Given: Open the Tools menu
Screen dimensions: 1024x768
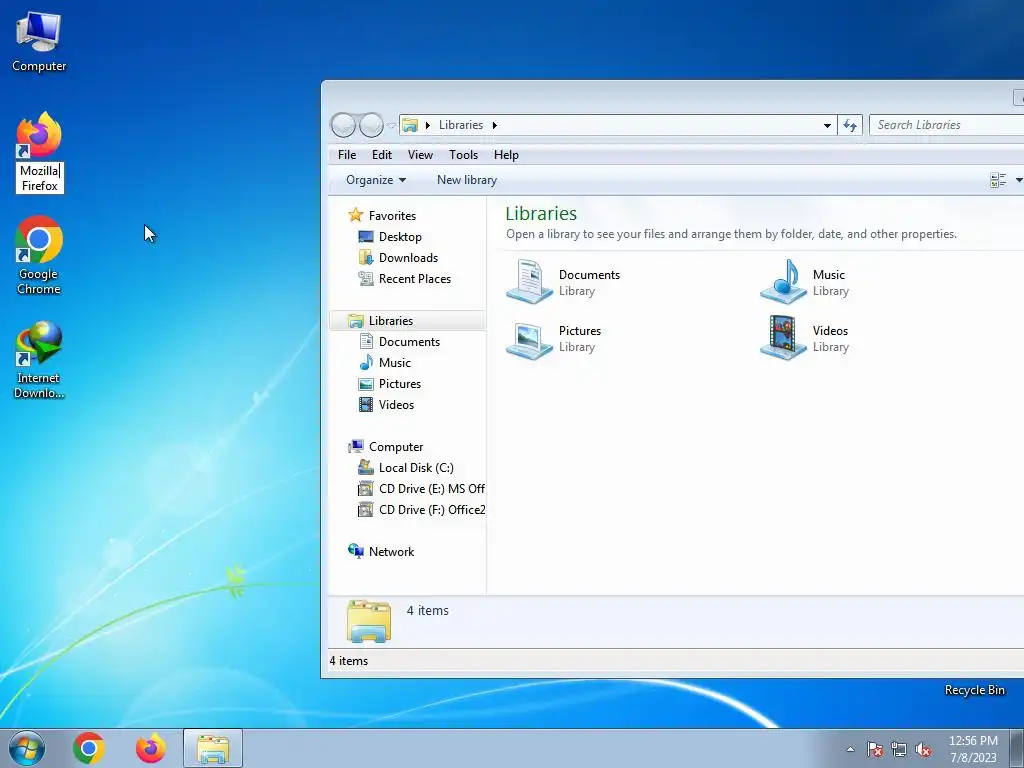Looking at the screenshot, I should click(x=463, y=155).
